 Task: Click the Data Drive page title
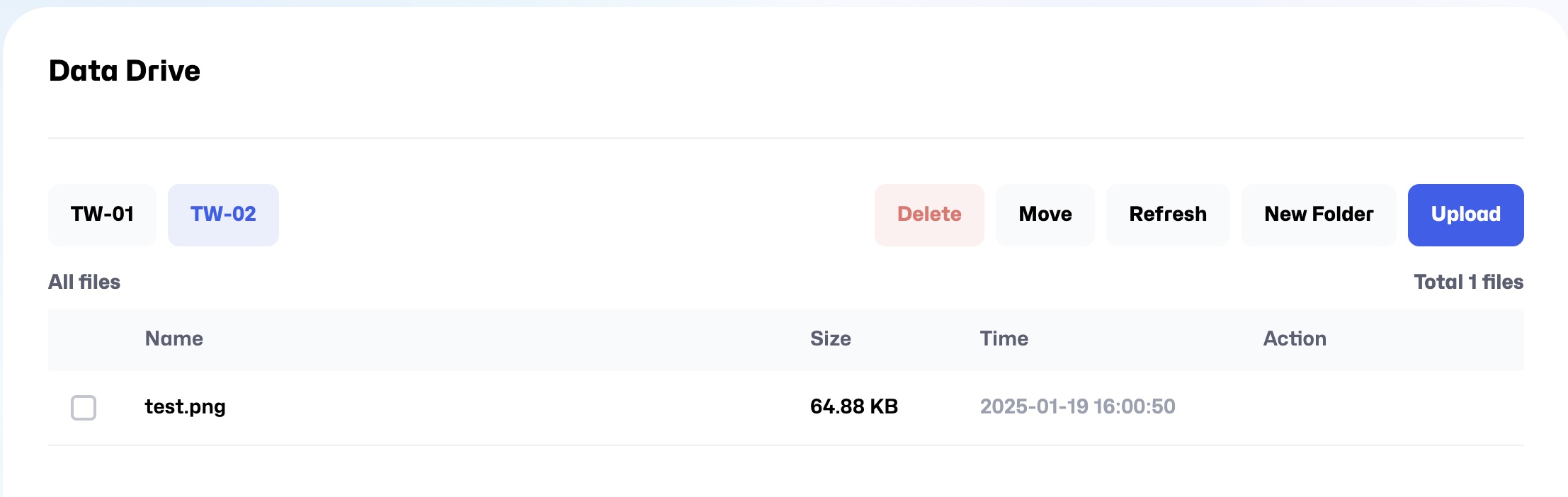(125, 71)
